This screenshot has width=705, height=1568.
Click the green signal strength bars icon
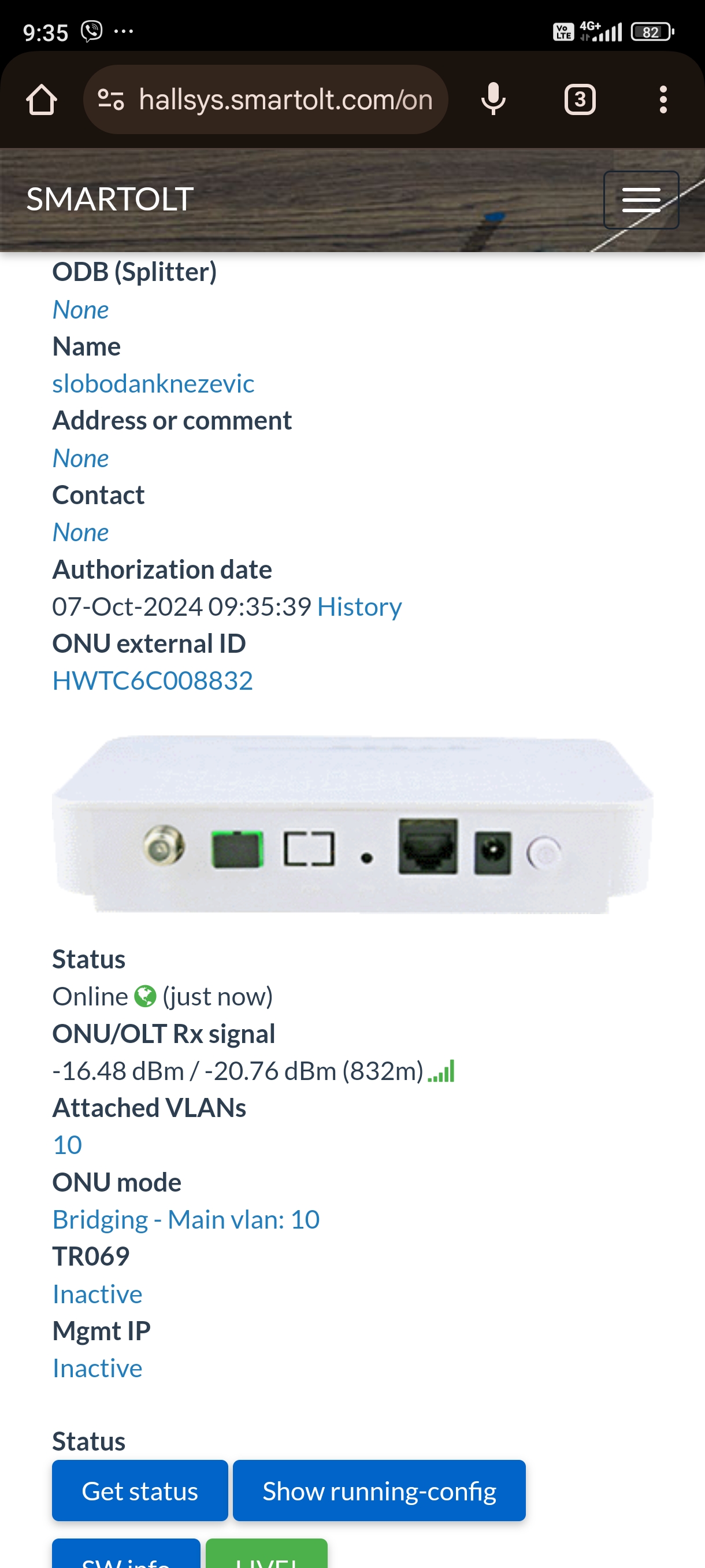click(441, 1071)
